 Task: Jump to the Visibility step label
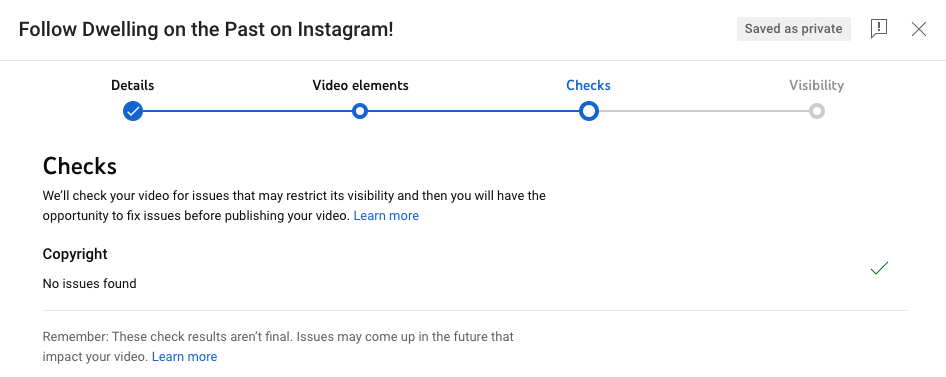[x=816, y=86]
